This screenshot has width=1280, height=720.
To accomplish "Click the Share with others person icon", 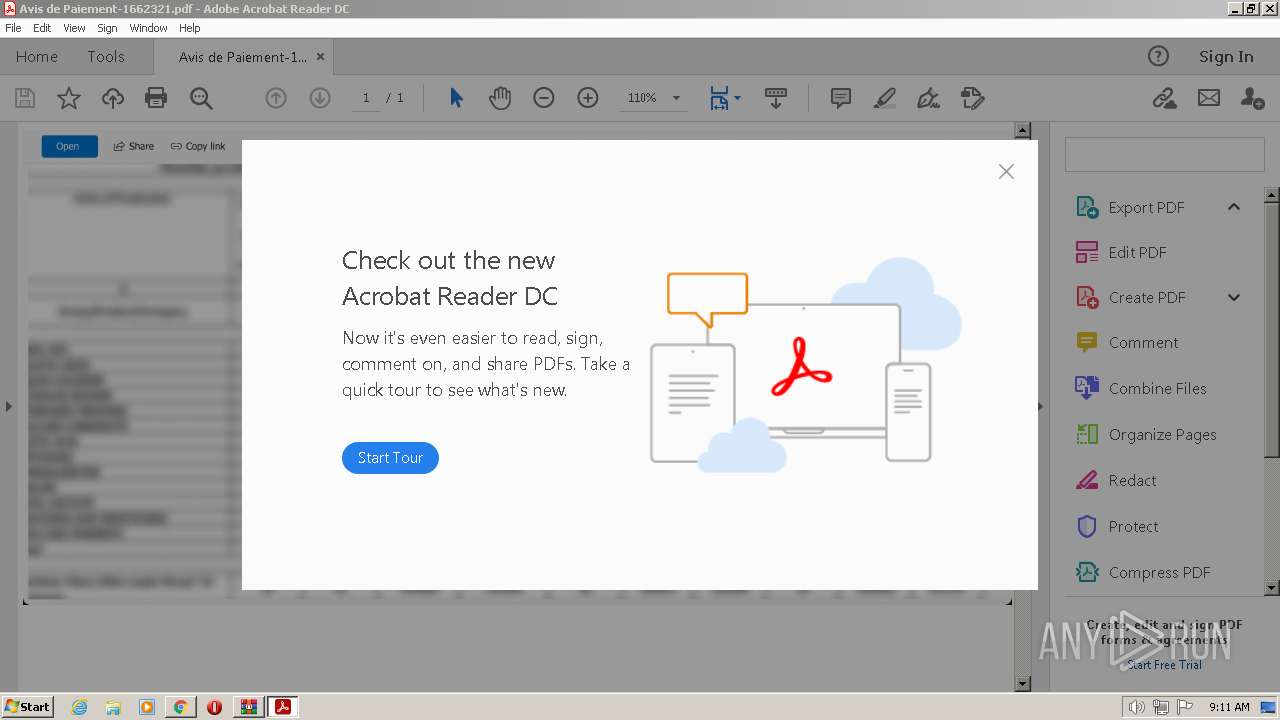I will click(1252, 98).
